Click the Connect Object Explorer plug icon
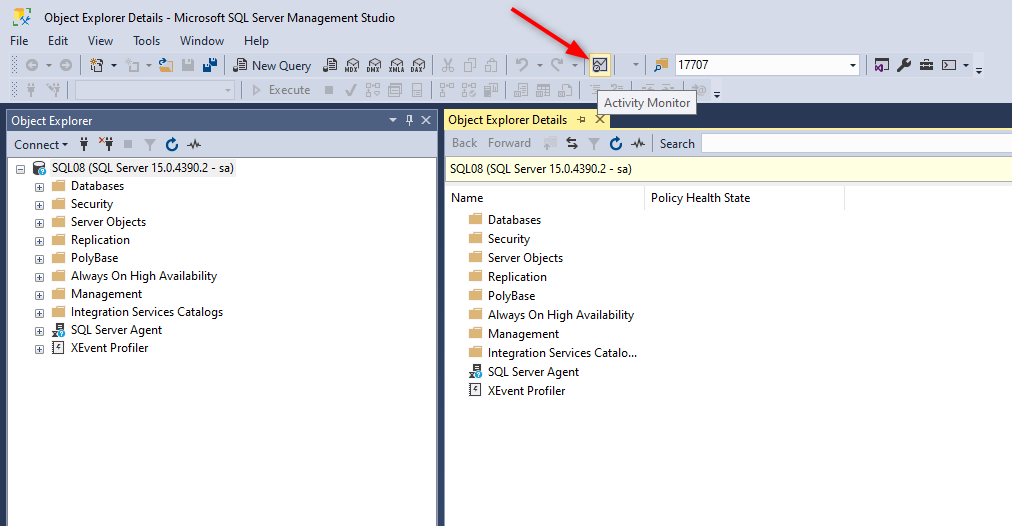 84,144
